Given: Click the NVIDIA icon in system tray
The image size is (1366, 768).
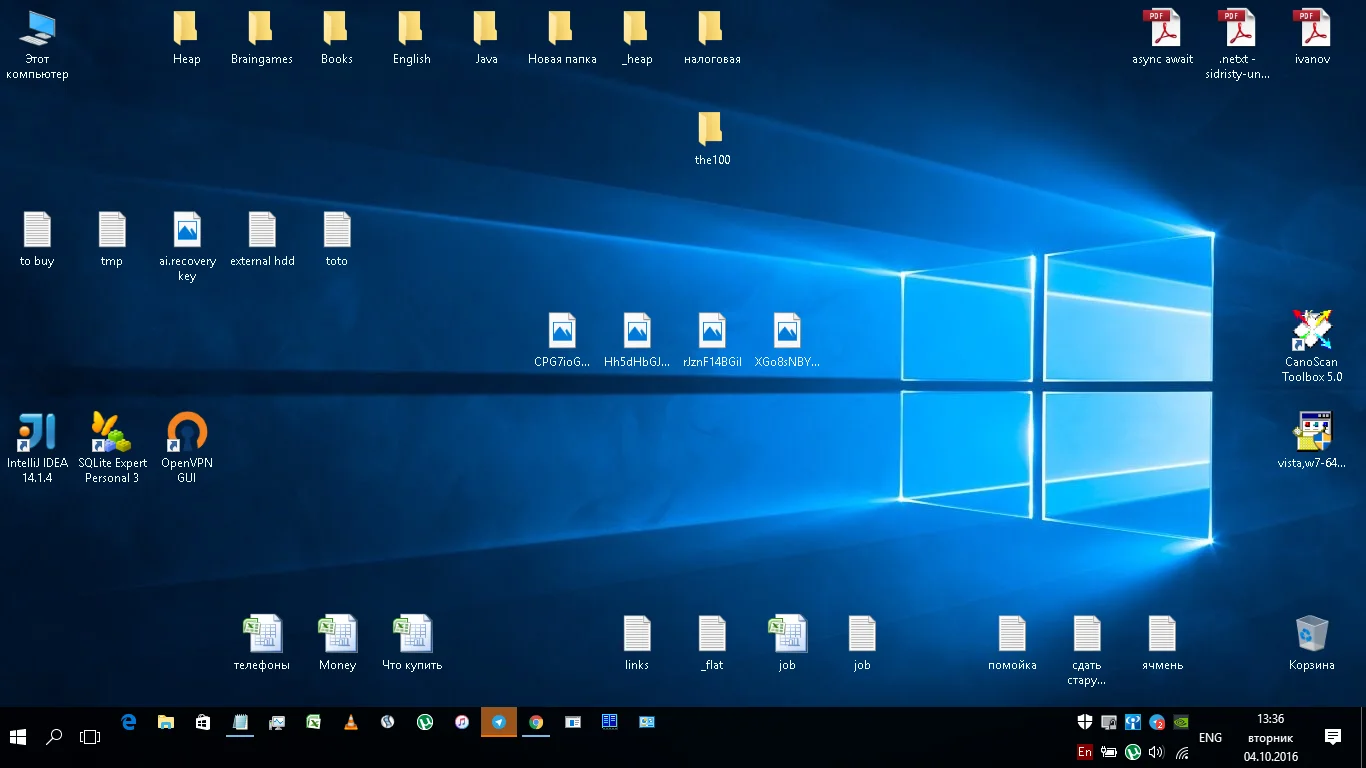Looking at the screenshot, I should click(x=1181, y=722).
